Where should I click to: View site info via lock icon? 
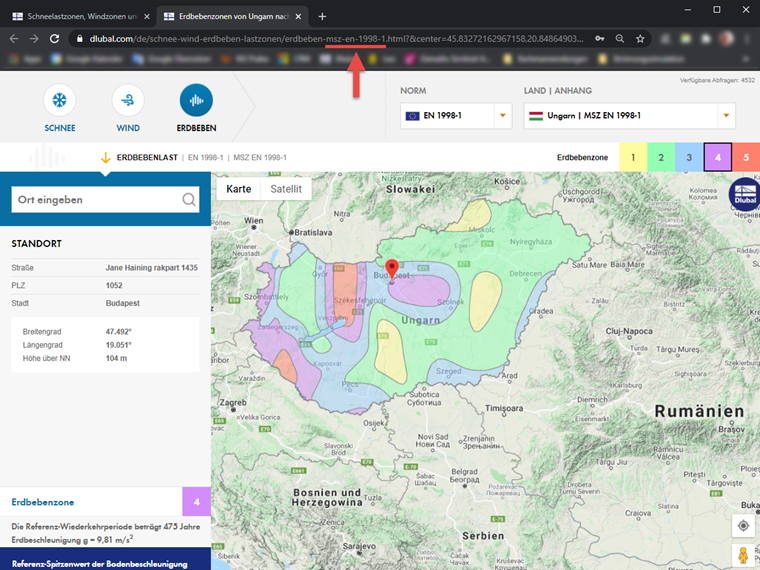[x=79, y=39]
